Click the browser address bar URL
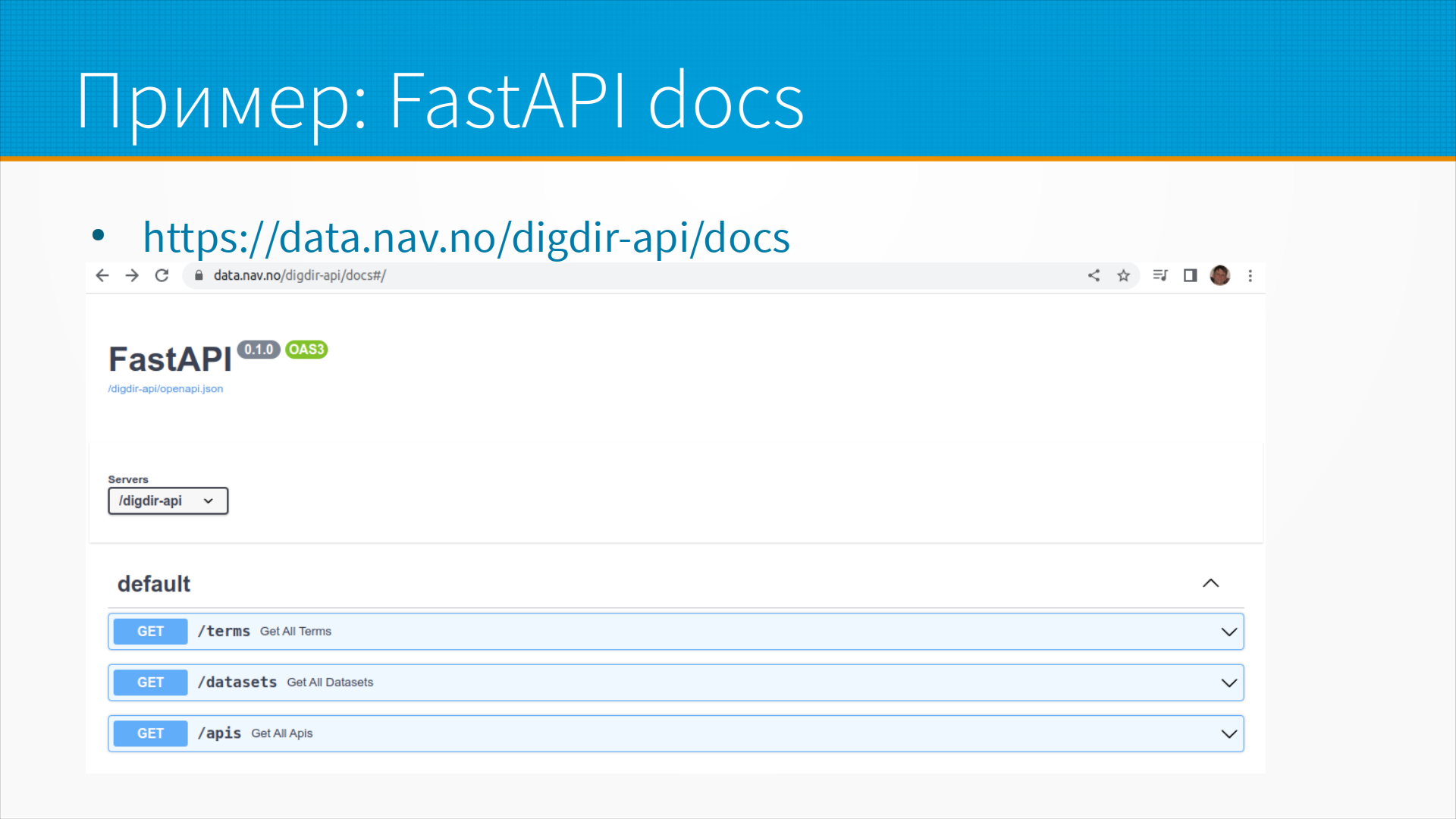The height and width of the screenshot is (819, 1456). tap(300, 275)
